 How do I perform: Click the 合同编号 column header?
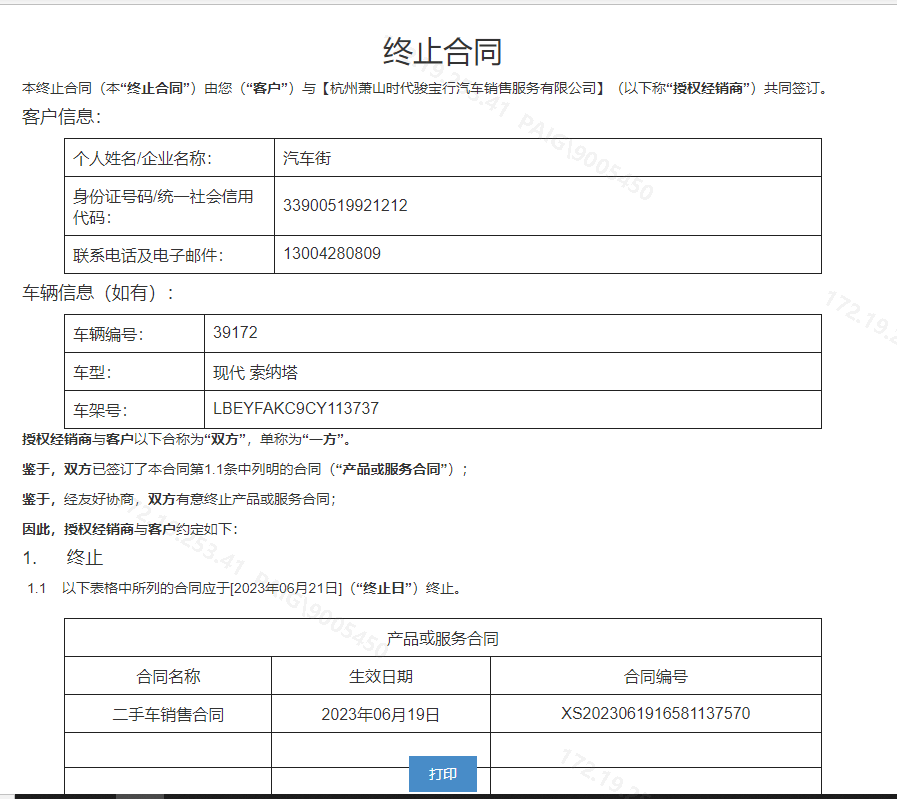656,676
